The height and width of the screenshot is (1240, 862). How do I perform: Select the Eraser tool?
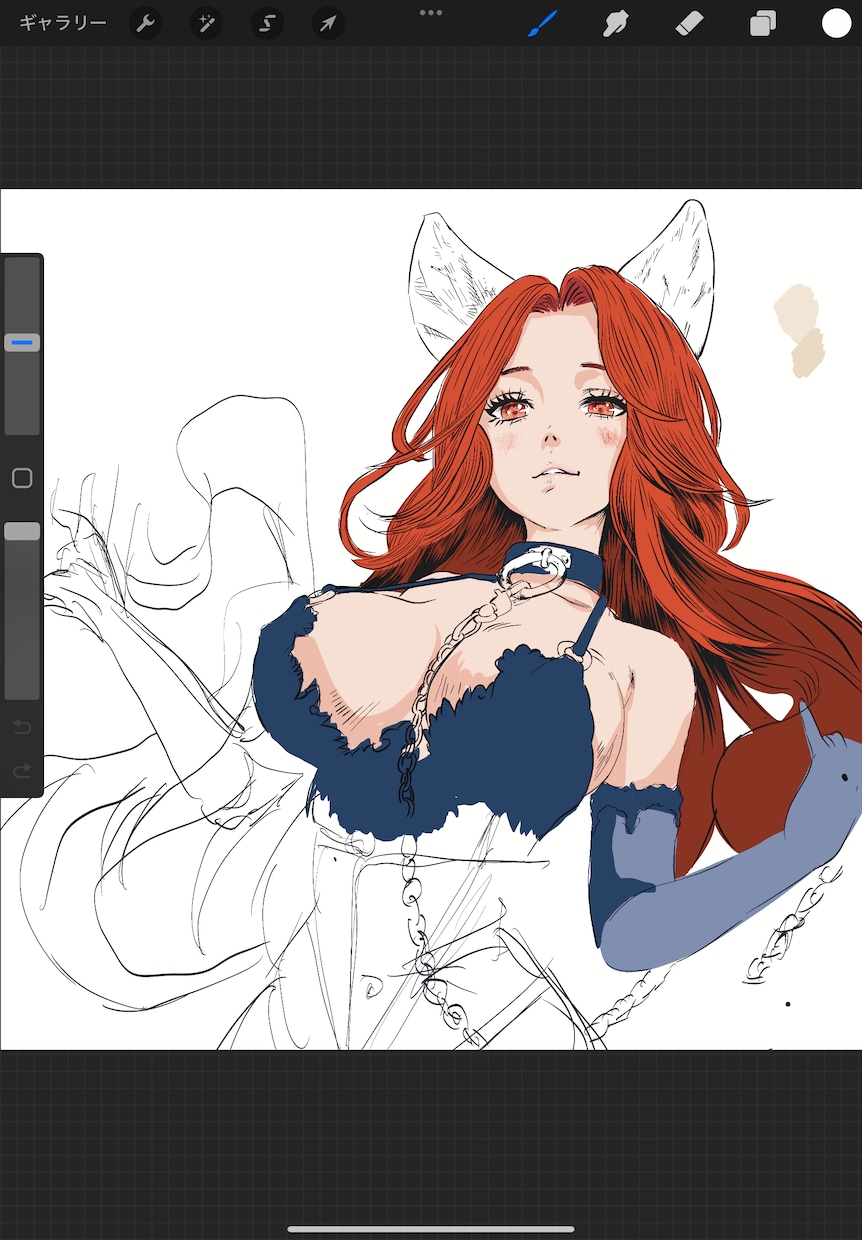(x=690, y=23)
